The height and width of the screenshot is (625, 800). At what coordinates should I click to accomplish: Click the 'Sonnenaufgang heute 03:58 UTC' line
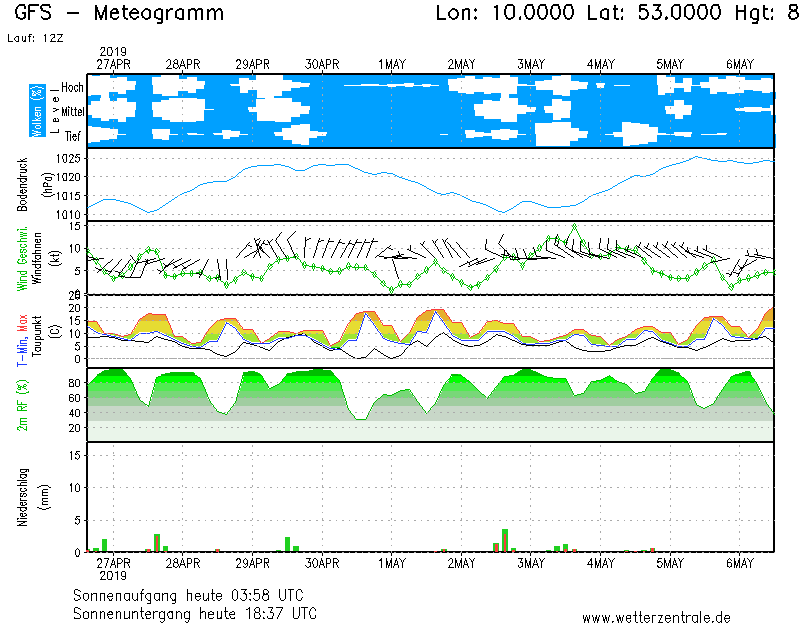(188, 595)
